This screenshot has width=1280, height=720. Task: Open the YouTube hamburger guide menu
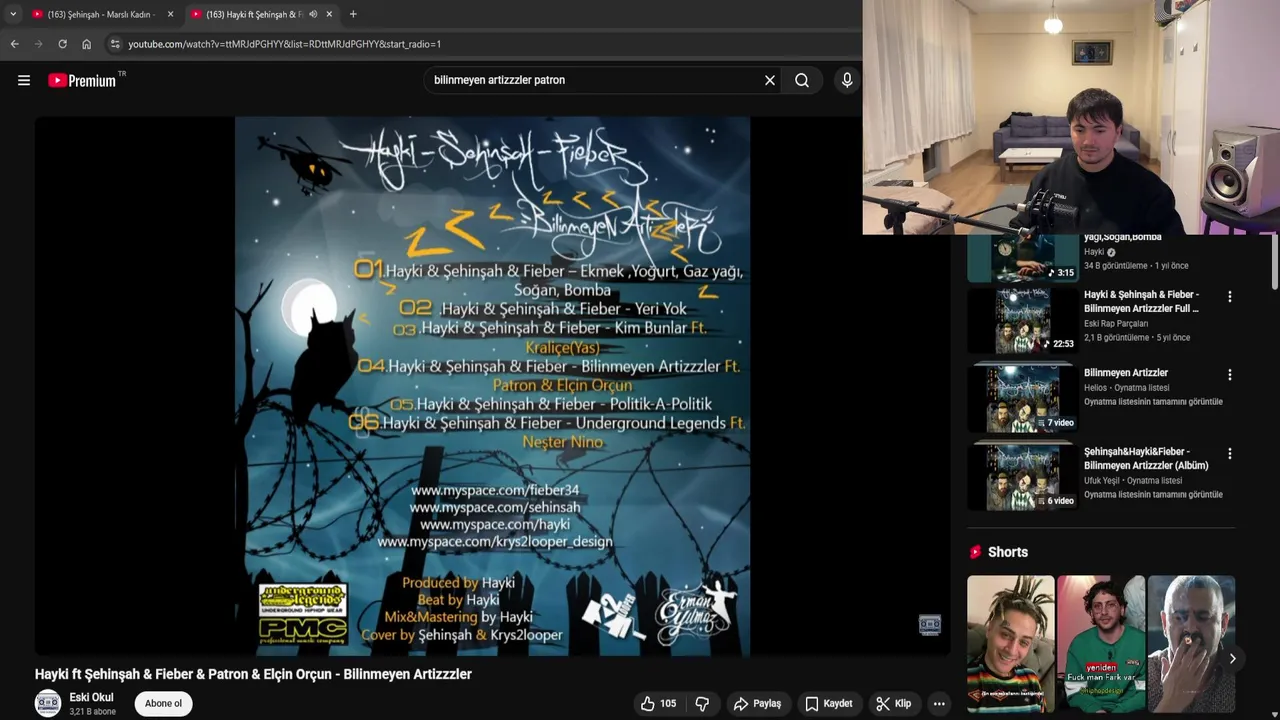click(24, 81)
